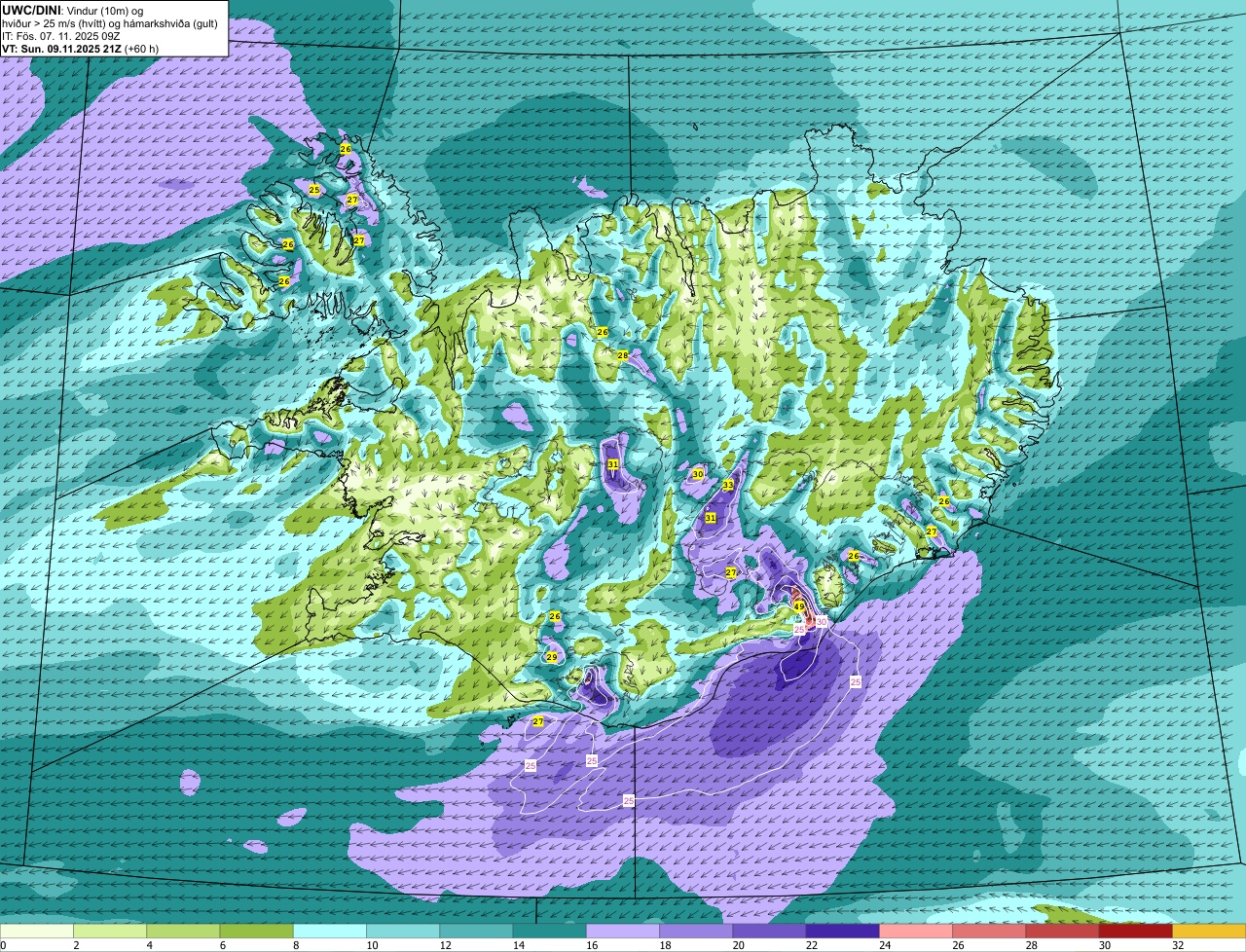This screenshot has height=952, width=1246.
Task: Pick the 28–30 m/s red legend swatch
Action: pyautogui.click(x=1063, y=932)
